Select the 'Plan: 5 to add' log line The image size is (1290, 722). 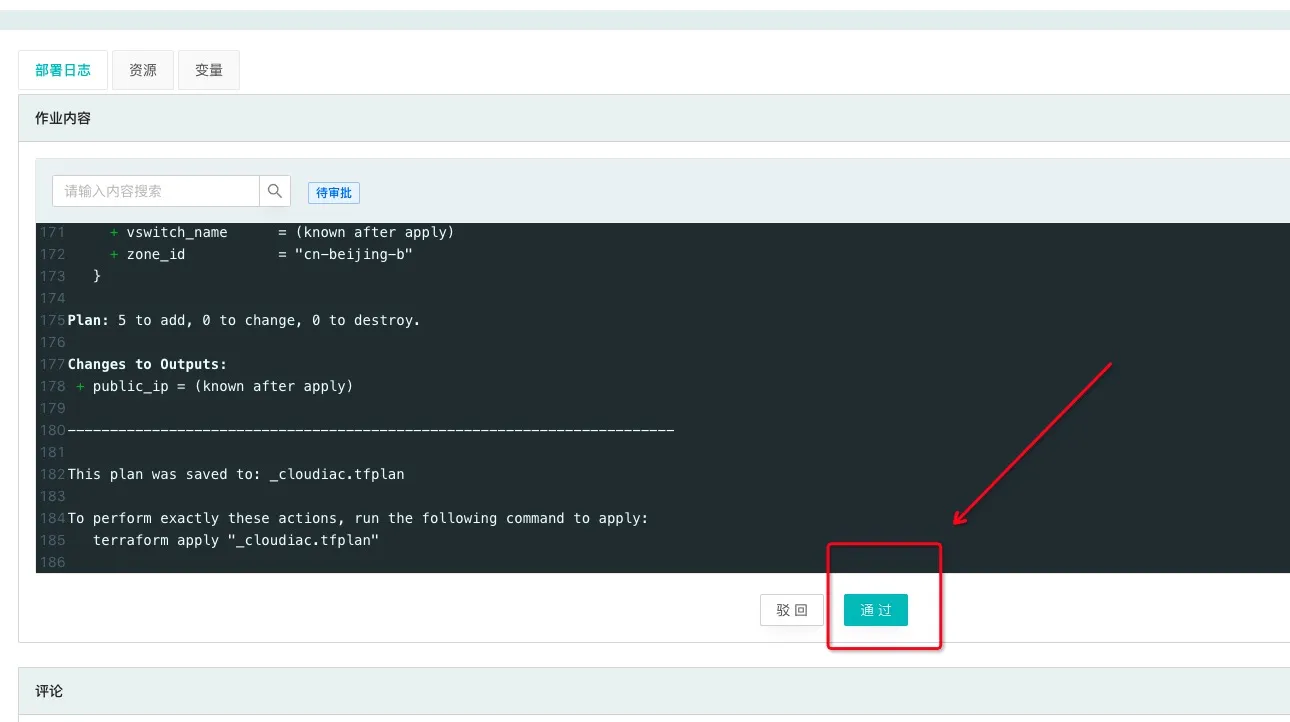tap(244, 320)
